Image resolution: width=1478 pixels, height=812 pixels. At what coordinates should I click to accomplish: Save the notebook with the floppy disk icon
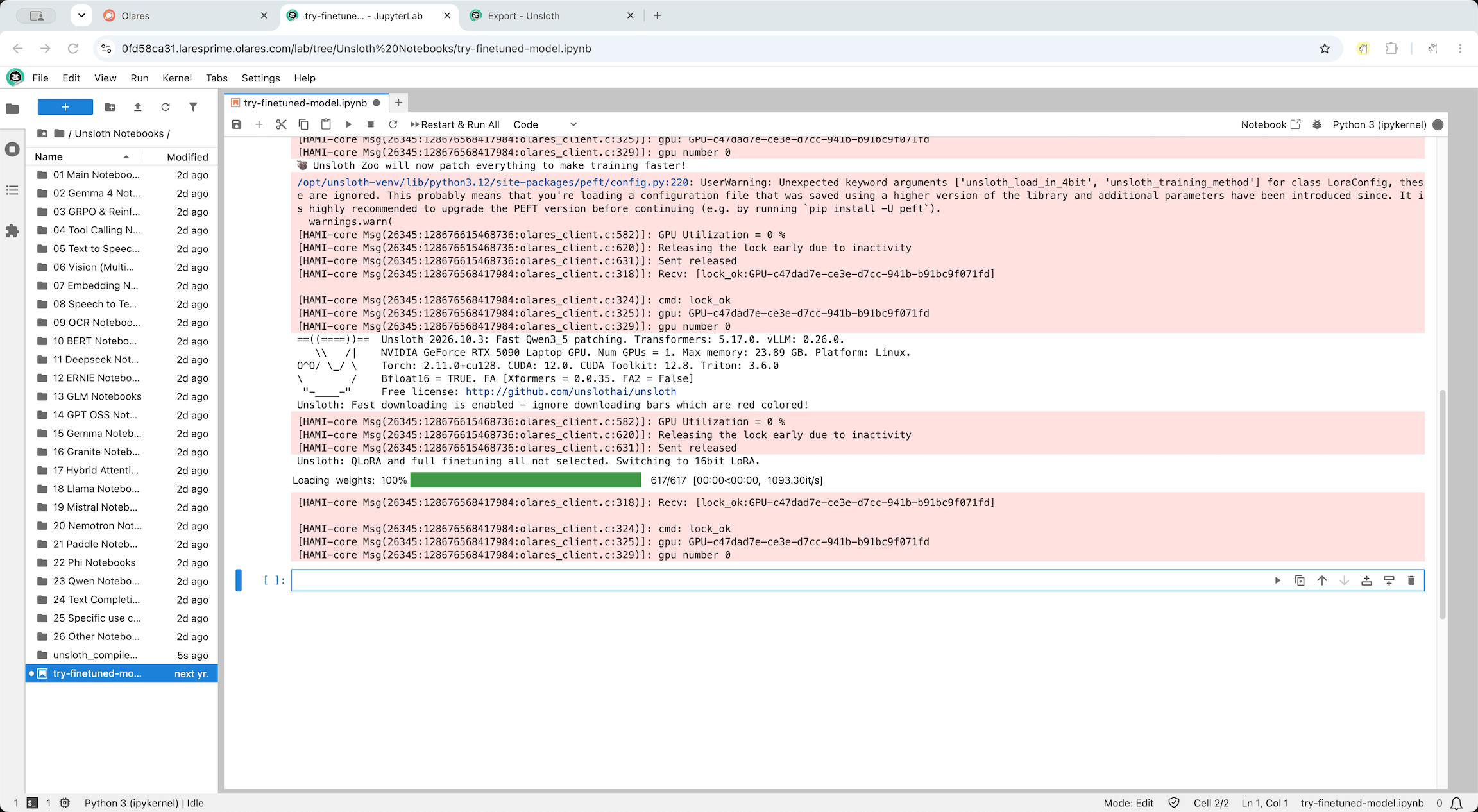pos(237,124)
